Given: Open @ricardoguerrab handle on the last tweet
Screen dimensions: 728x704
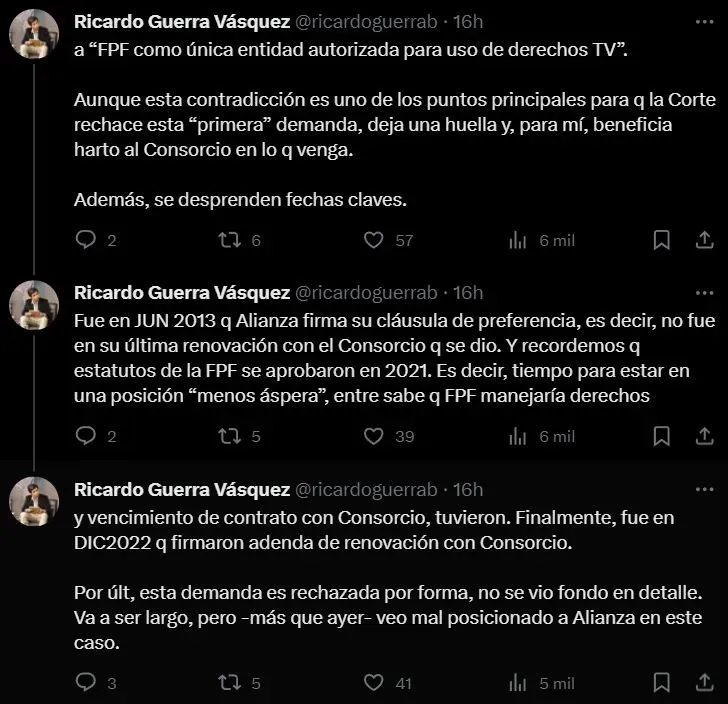Looking at the screenshot, I should point(364,490).
